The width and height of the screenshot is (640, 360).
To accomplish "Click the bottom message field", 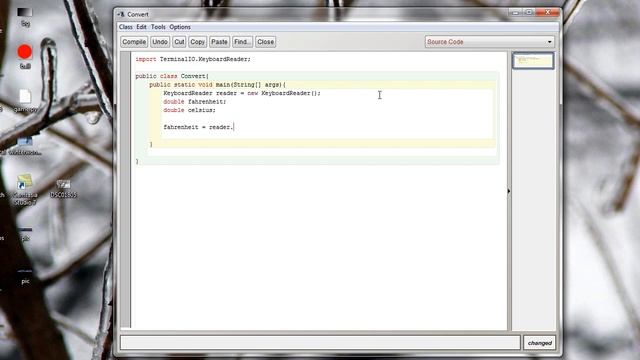I will (x=320, y=342).
